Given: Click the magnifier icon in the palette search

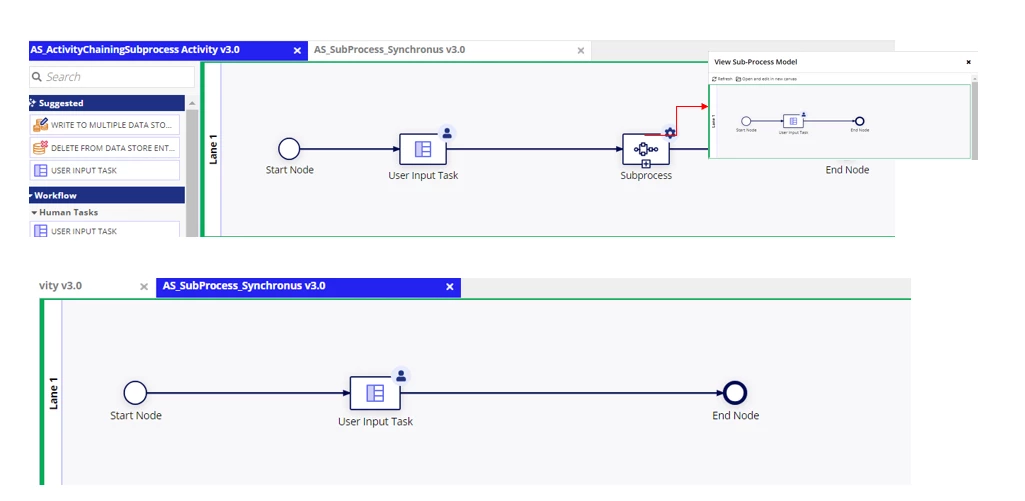Looking at the screenshot, I should pyautogui.click(x=37, y=77).
